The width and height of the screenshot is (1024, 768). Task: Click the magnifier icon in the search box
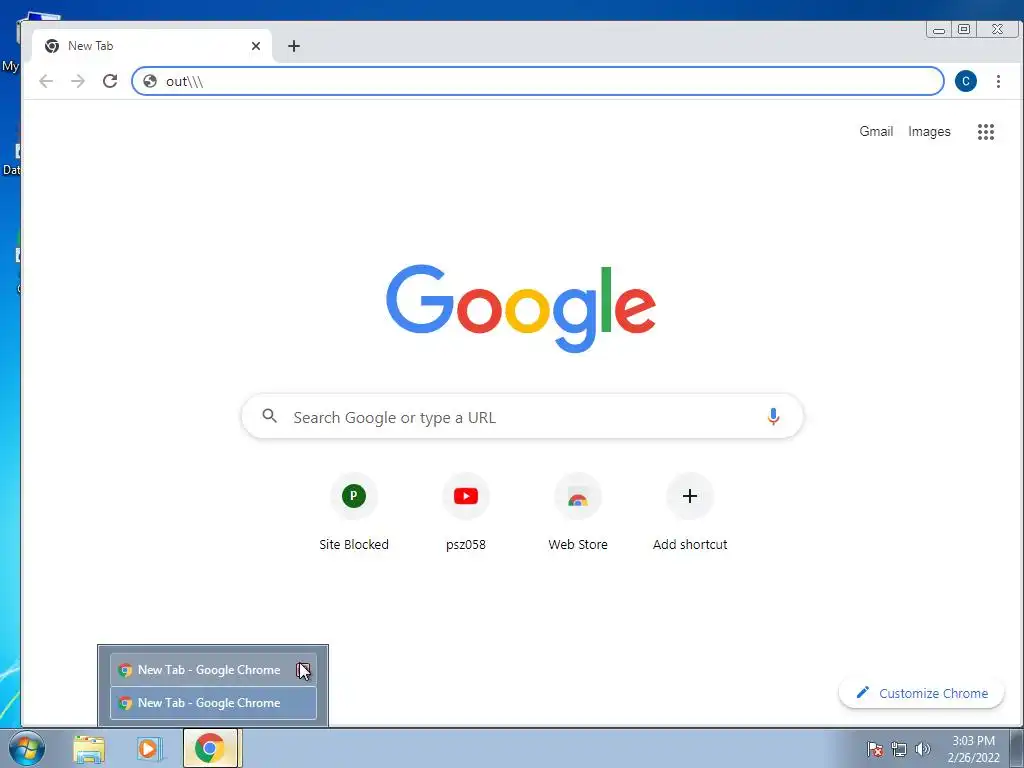[x=269, y=416]
